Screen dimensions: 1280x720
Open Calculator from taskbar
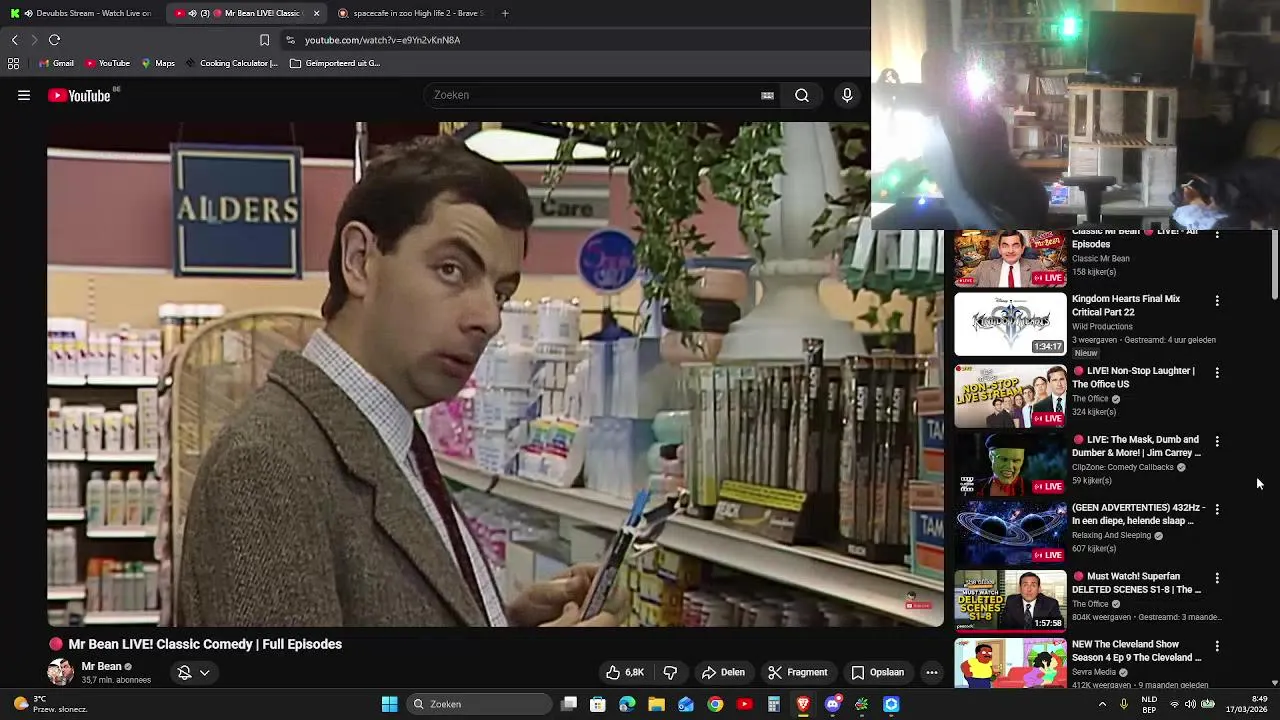tap(773, 704)
